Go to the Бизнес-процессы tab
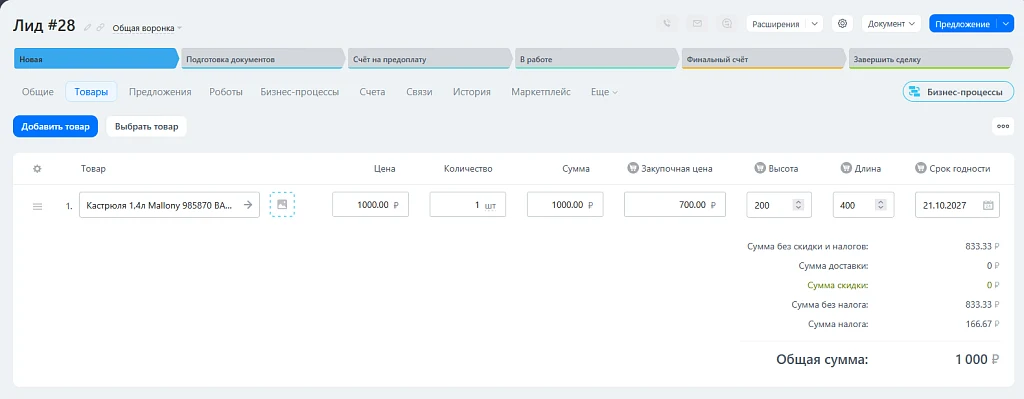The width and height of the screenshot is (1024, 399). pyautogui.click(x=300, y=92)
